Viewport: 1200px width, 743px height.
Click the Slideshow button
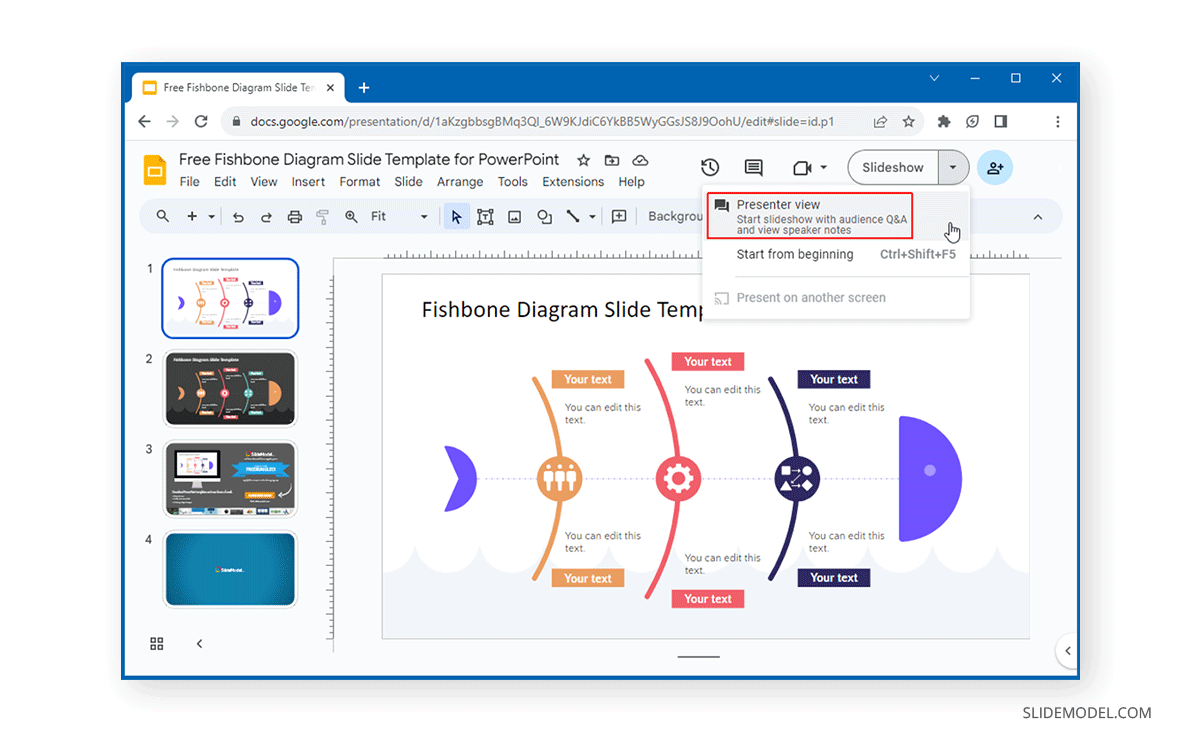tap(892, 167)
